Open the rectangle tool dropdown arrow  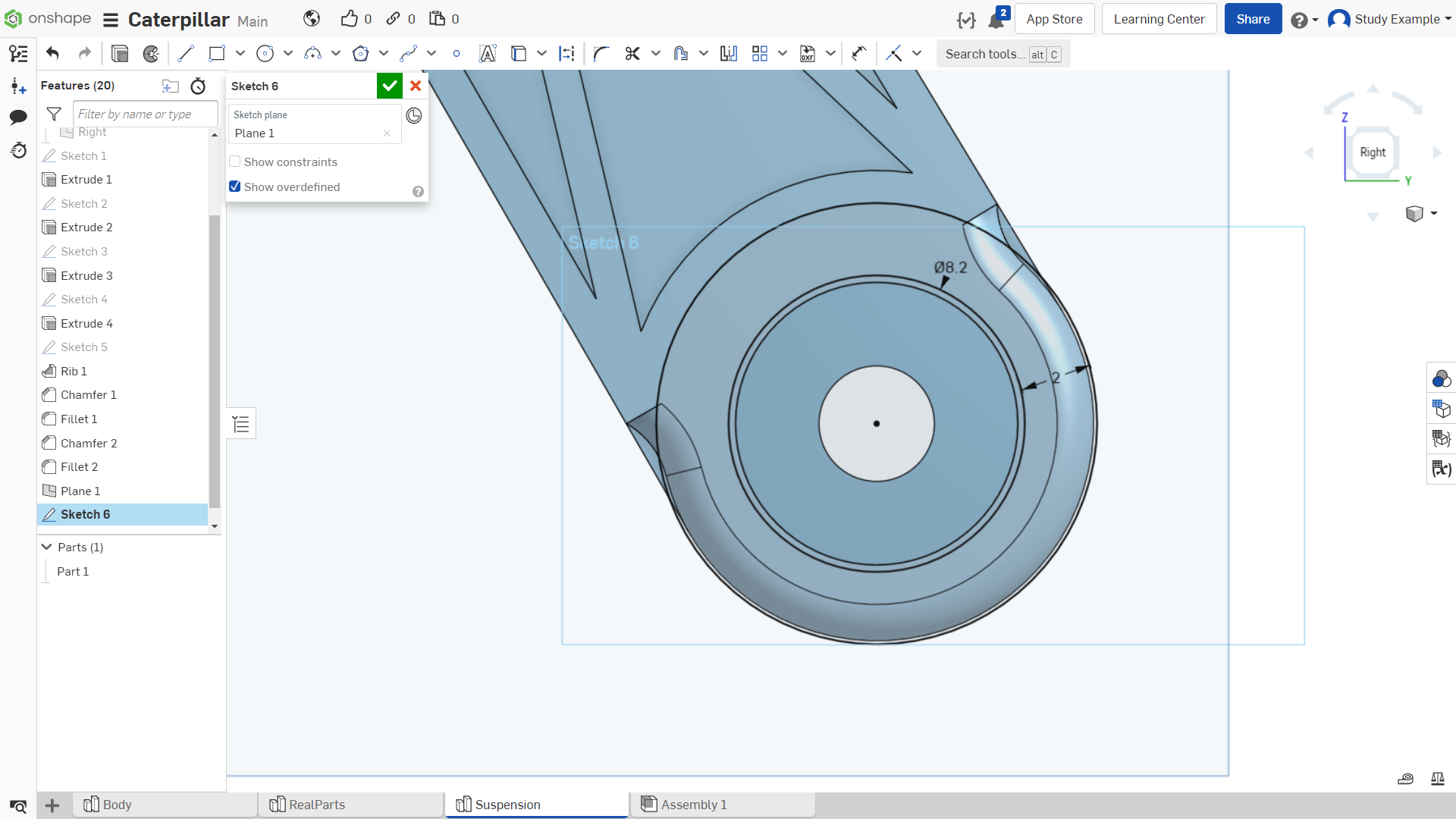pyautogui.click(x=240, y=53)
